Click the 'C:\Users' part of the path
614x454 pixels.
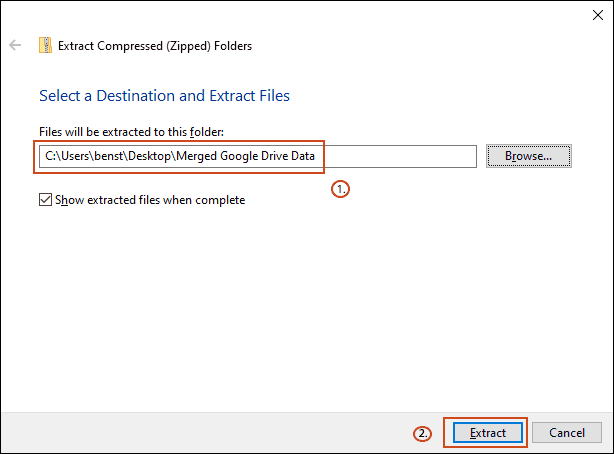click(x=66, y=157)
